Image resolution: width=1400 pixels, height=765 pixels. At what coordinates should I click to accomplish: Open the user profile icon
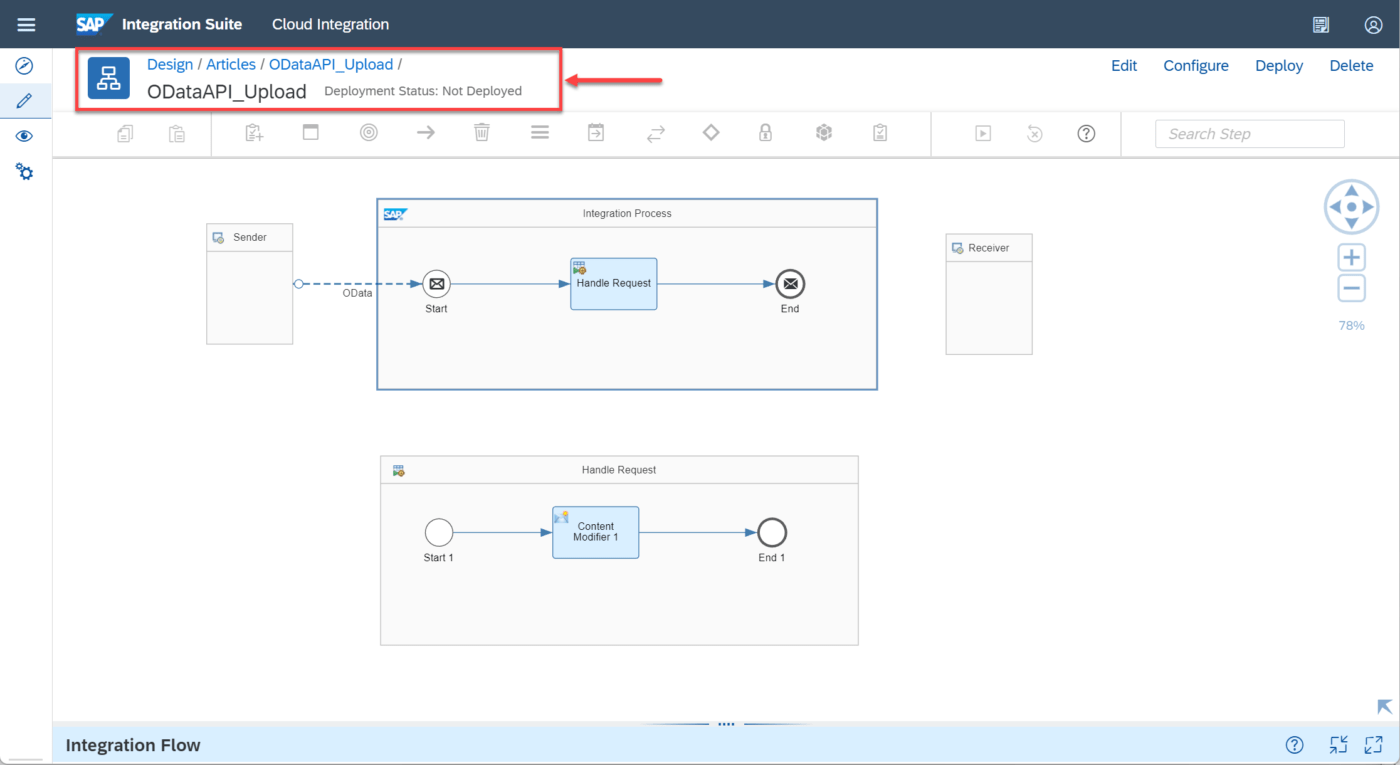1373,25
